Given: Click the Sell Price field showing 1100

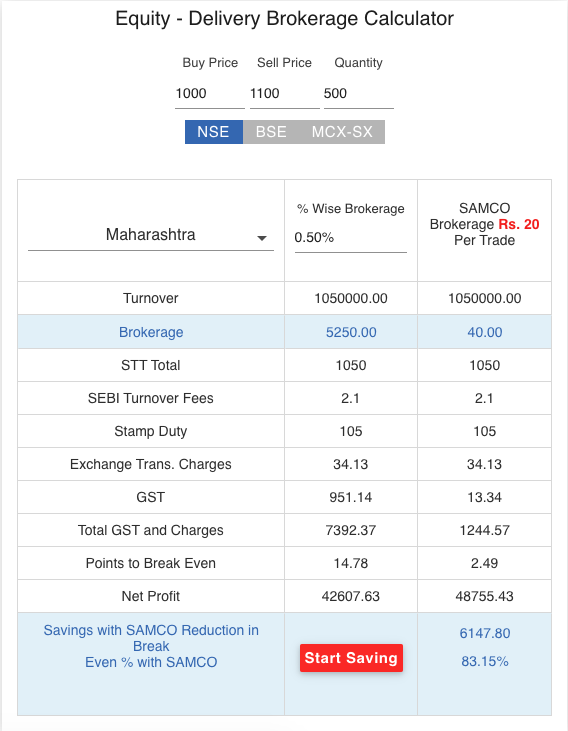Looking at the screenshot, I should coord(284,94).
